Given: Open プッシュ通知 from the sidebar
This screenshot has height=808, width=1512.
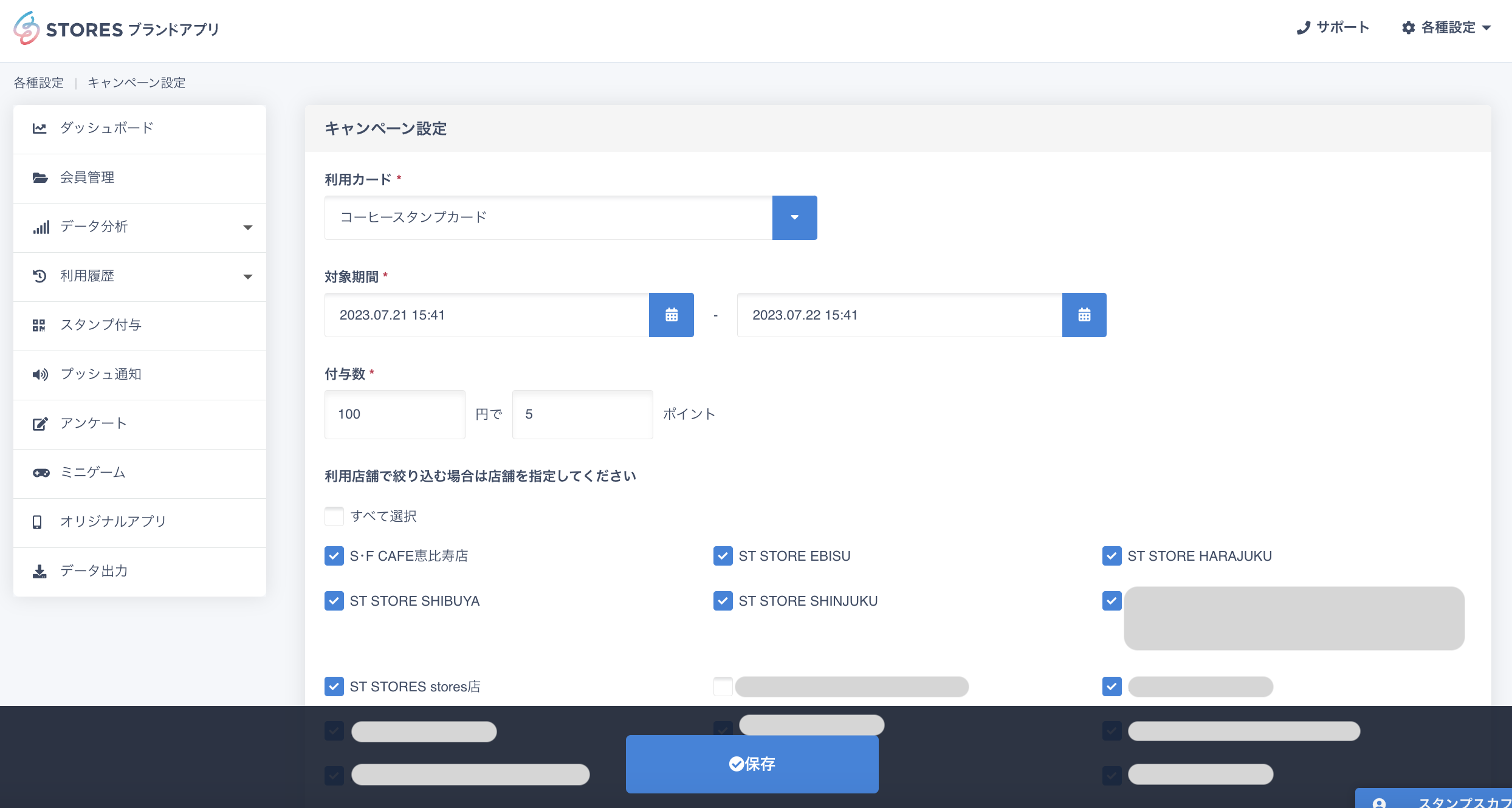Looking at the screenshot, I should point(101,374).
